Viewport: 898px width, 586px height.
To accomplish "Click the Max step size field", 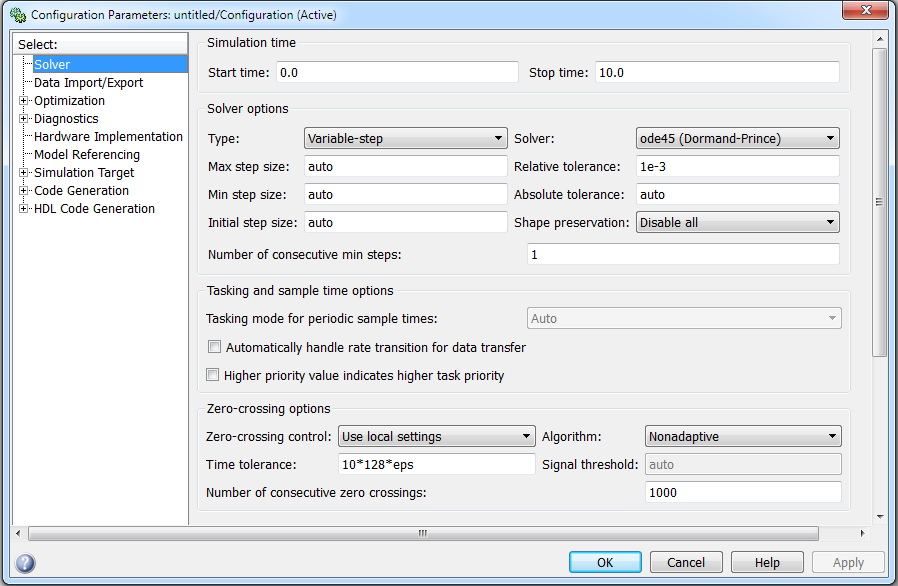I will point(405,167).
